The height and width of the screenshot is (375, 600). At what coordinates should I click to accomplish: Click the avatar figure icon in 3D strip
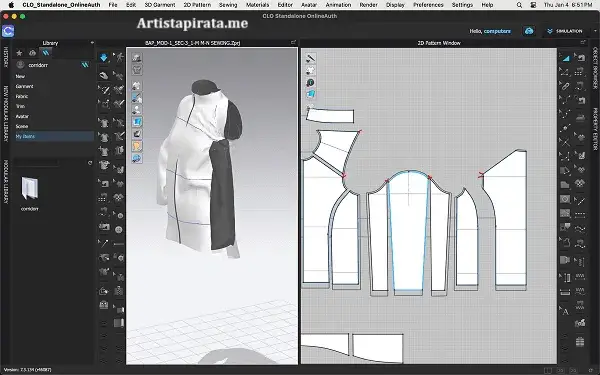pyautogui.click(x=137, y=109)
